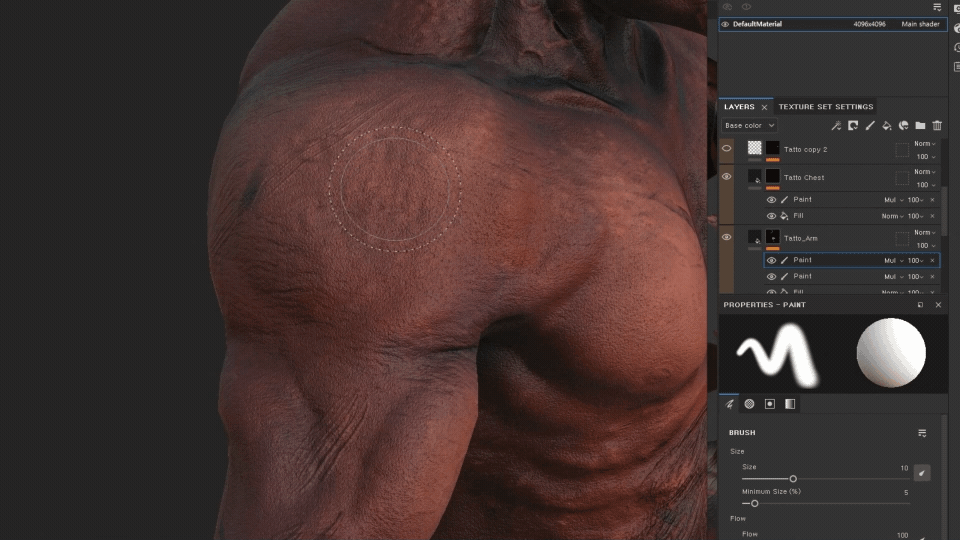Hide the Paint effect under Tatto Chest
This screenshot has width=960, height=540.
[771, 200]
